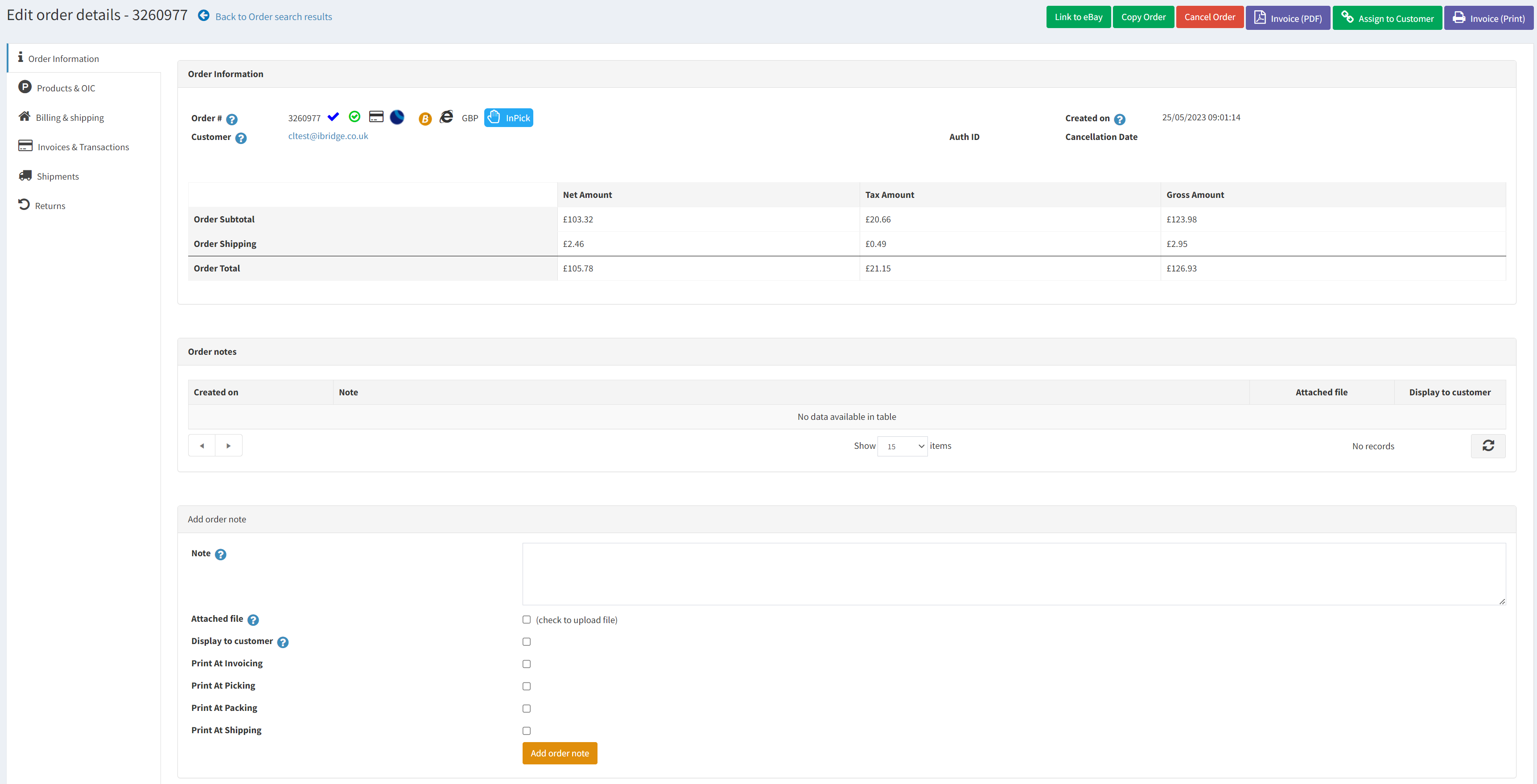This screenshot has width=1537, height=784.
Task: Open the Show items count dropdown
Action: [902, 446]
